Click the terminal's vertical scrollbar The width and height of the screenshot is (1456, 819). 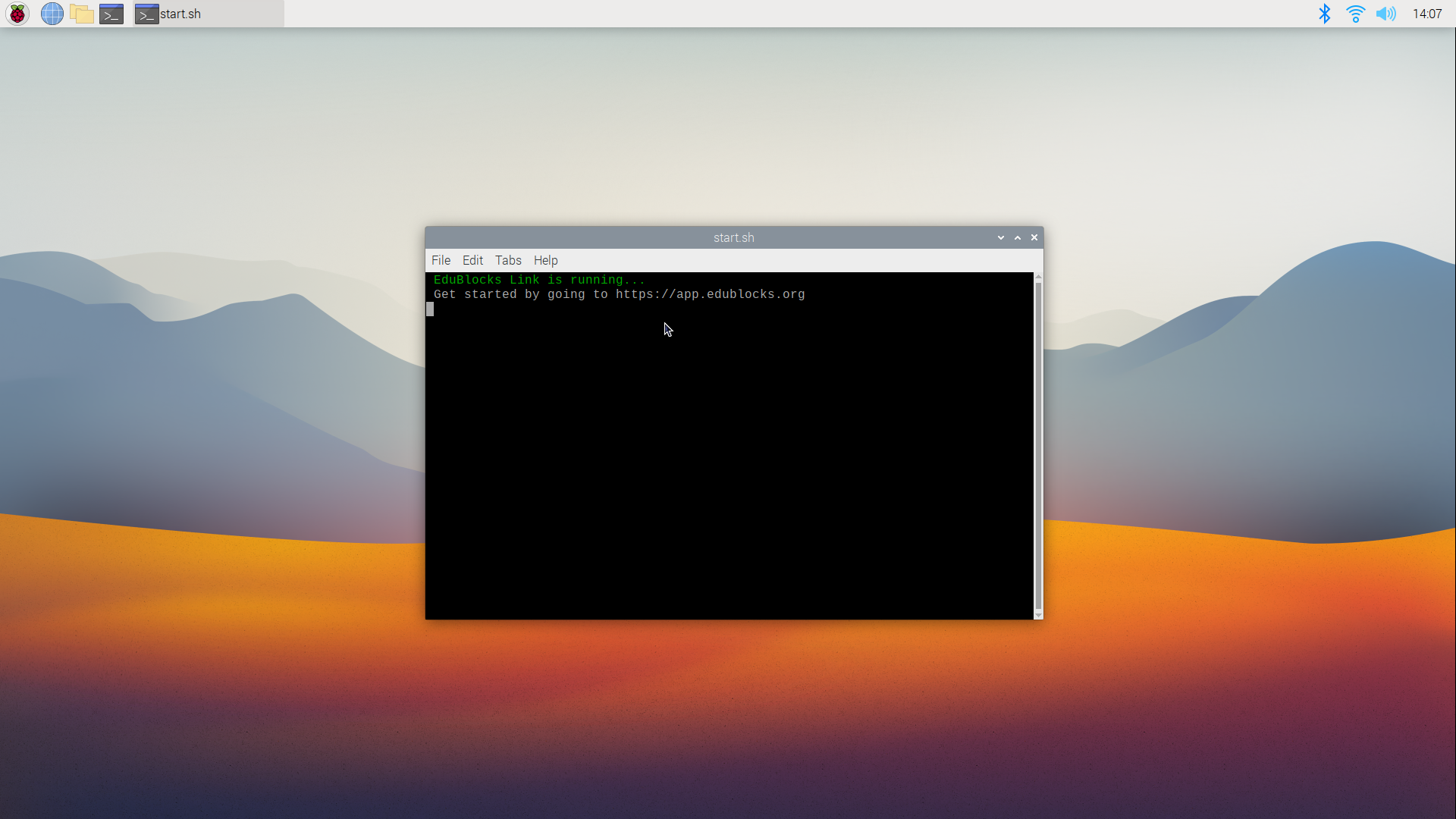[x=1038, y=446]
